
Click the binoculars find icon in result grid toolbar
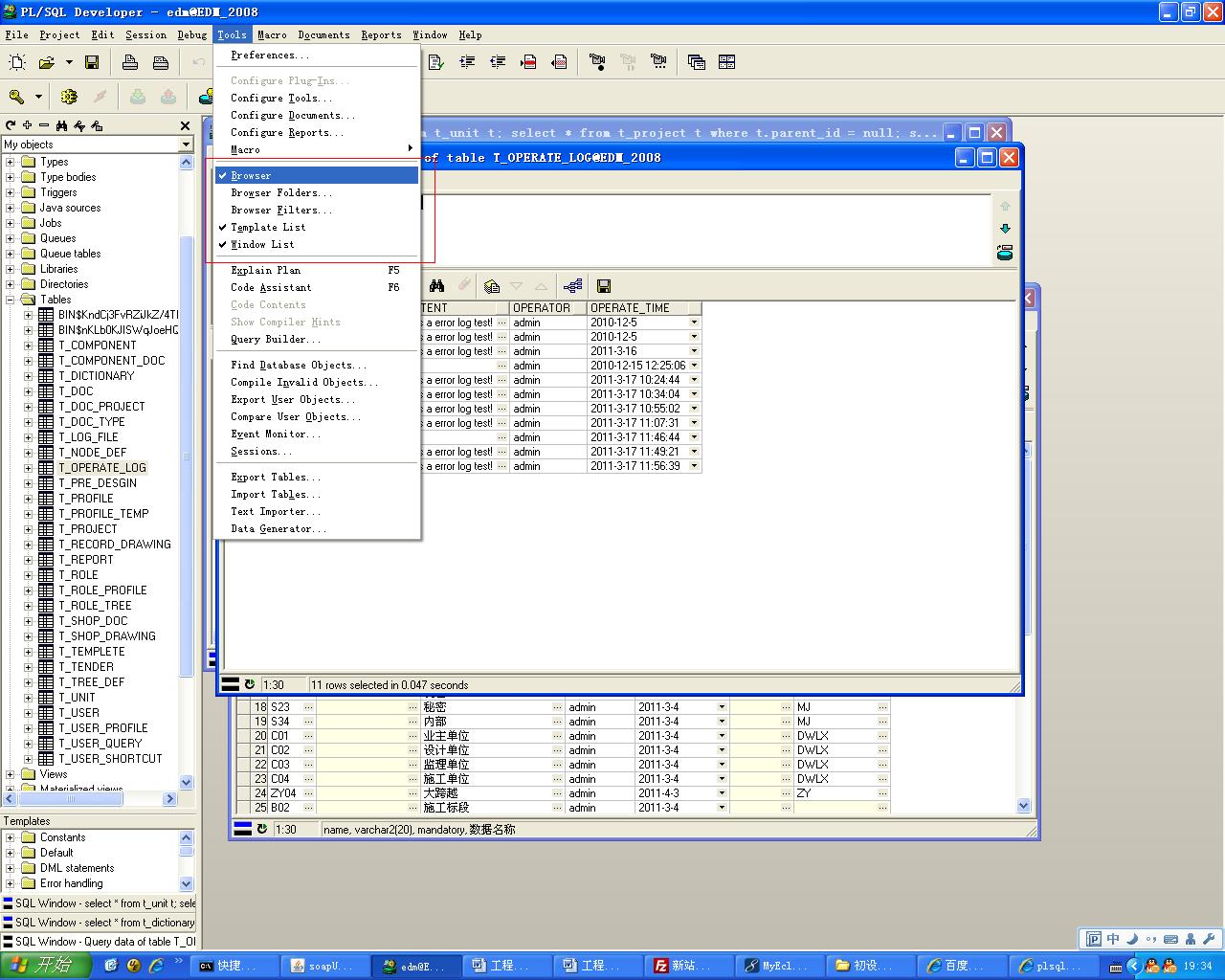pos(437,286)
